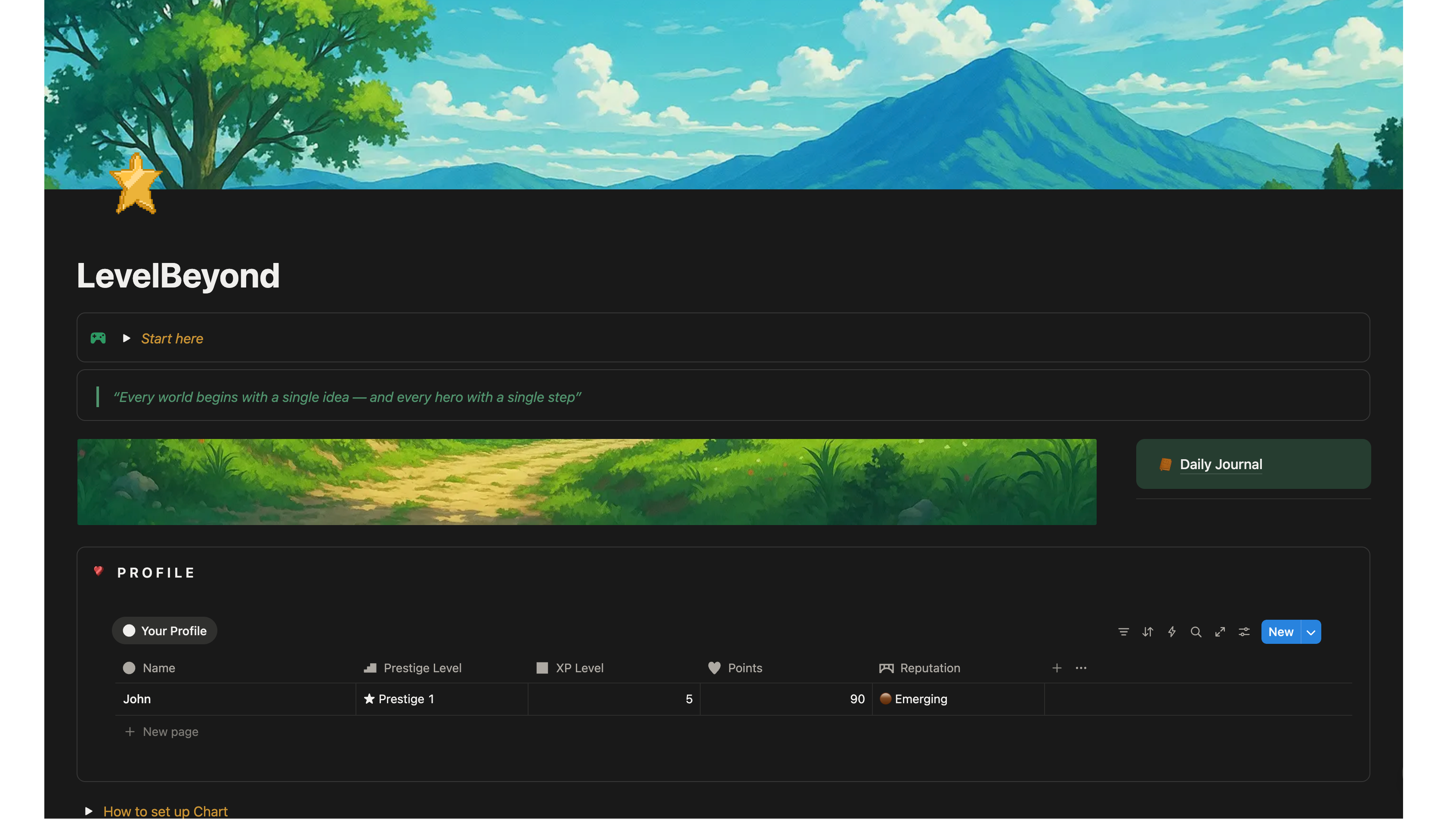Click the sort arrows icon
The height and width of the screenshot is (819, 1456).
(1147, 632)
